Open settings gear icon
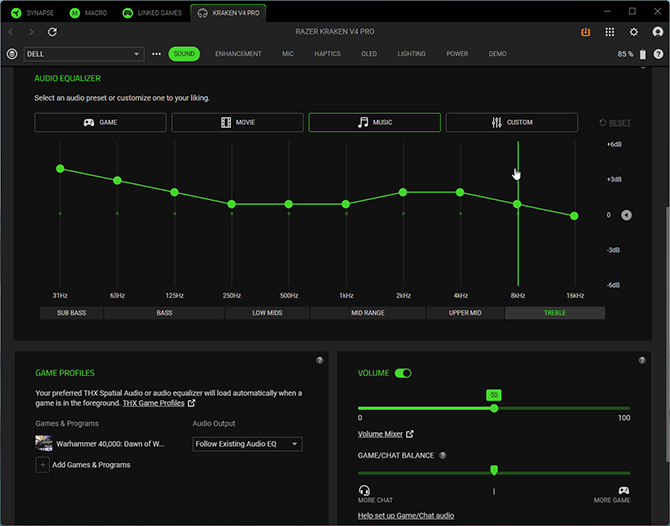This screenshot has width=670, height=526. click(634, 32)
